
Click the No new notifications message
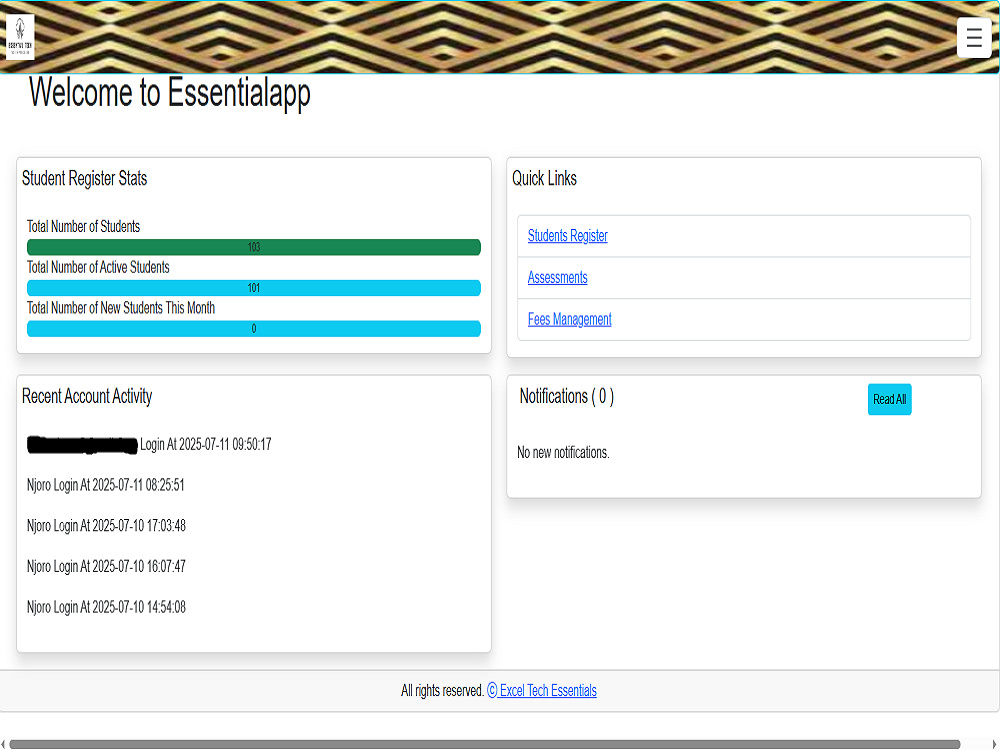click(563, 453)
